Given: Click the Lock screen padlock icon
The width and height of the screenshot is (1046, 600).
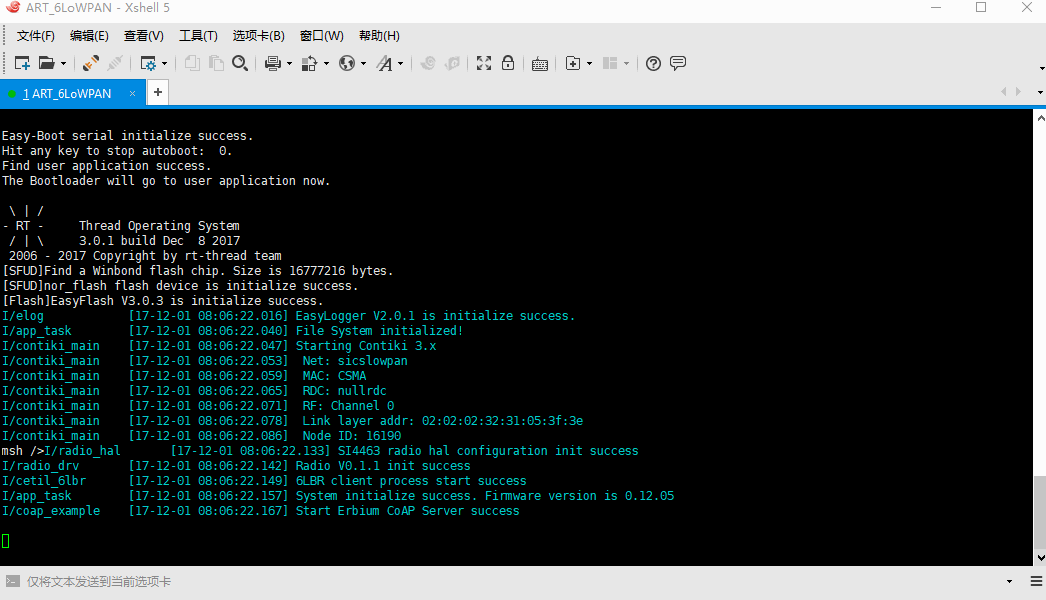Looking at the screenshot, I should point(508,63).
